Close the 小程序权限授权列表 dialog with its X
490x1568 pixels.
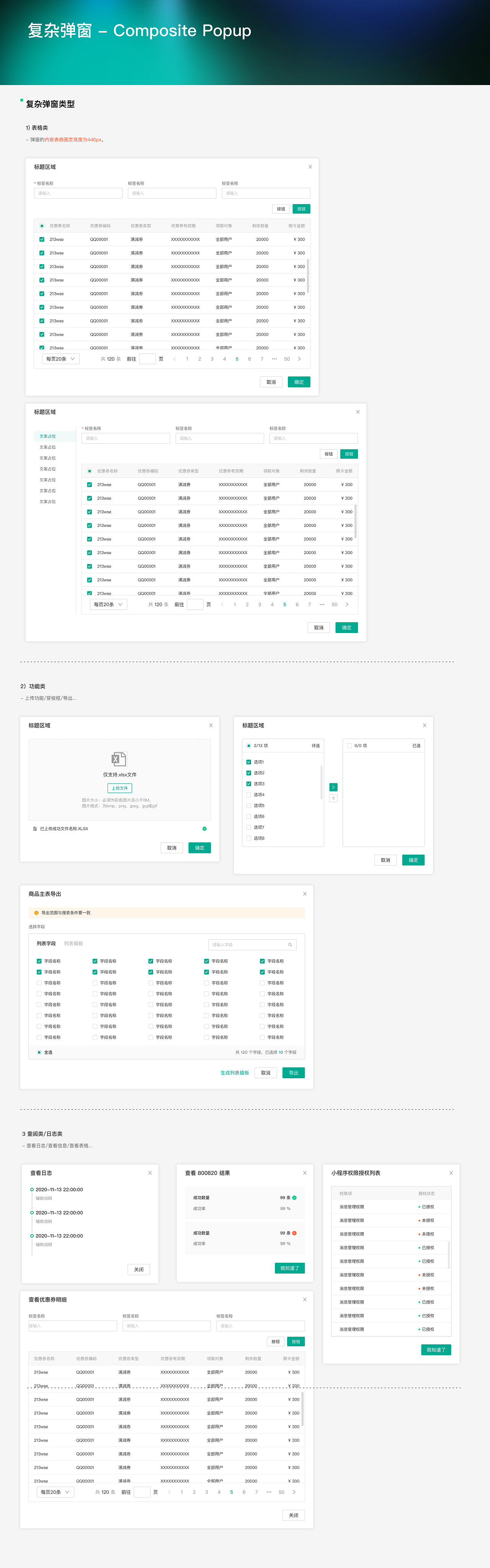pos(451,1172)
